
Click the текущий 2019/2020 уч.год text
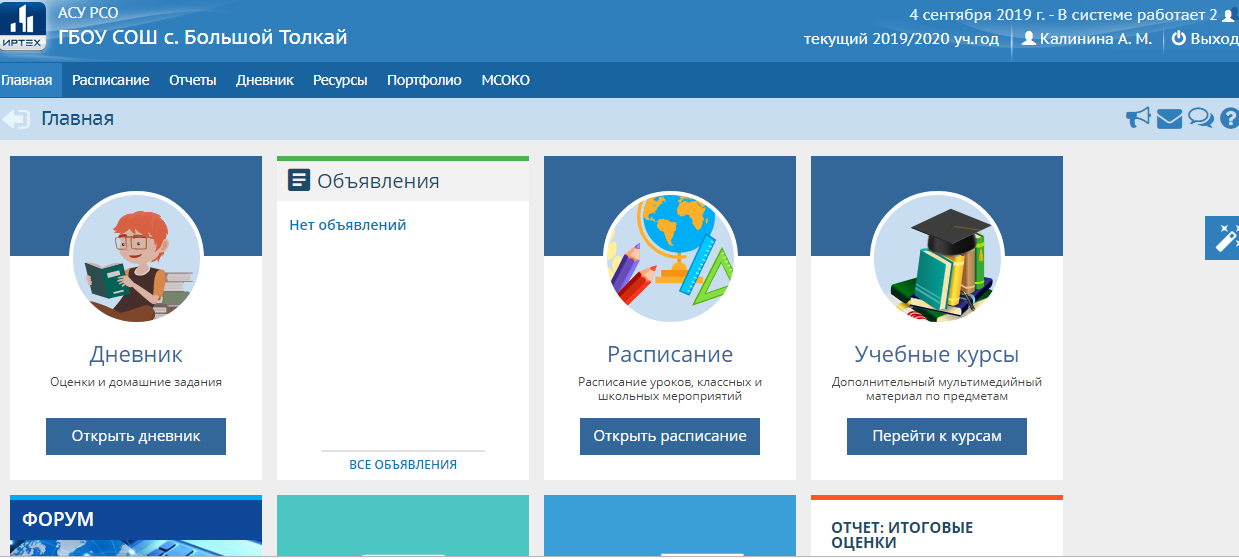click(x=902, y=39)
